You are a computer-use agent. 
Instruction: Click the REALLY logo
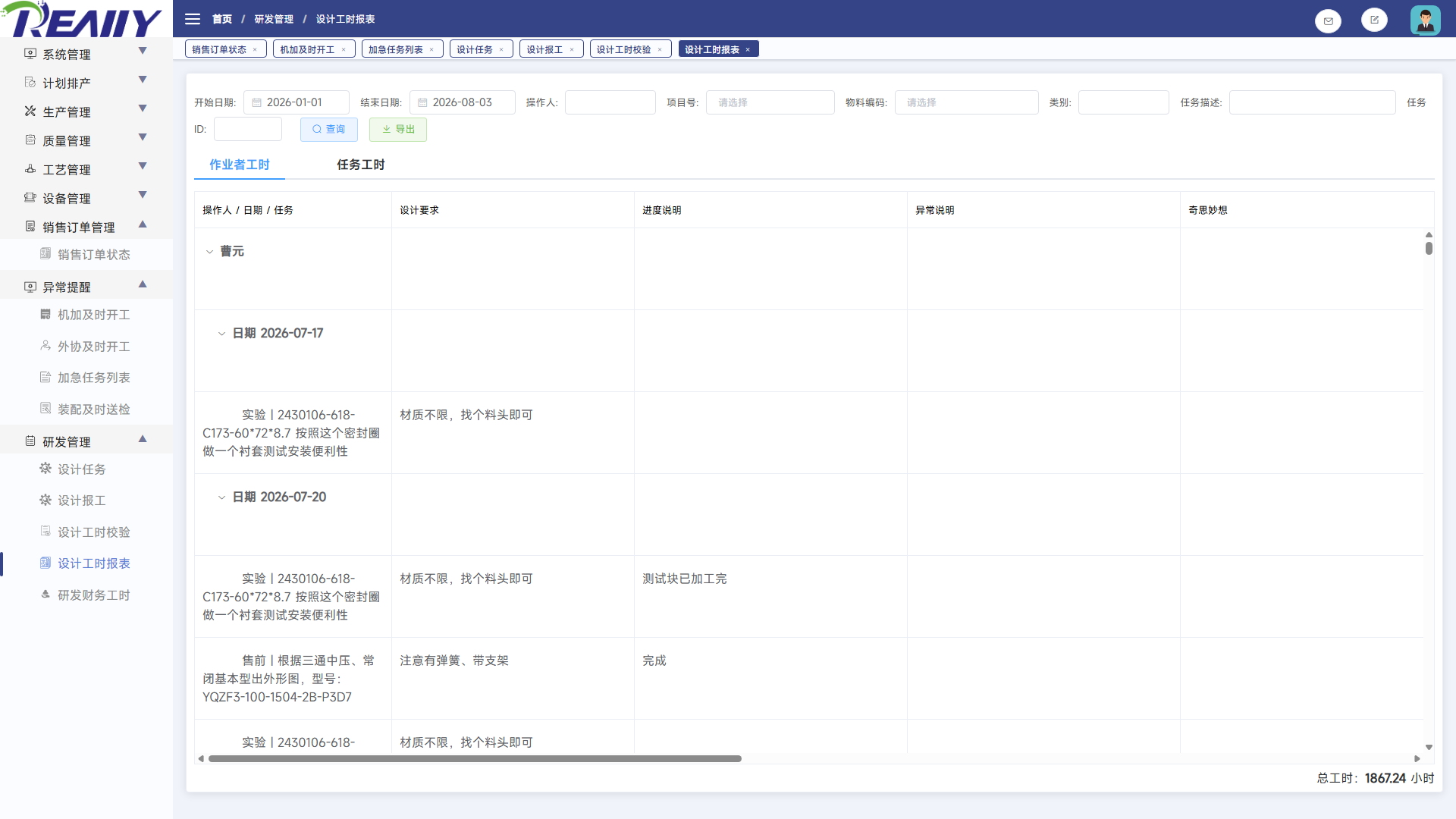click(82, 20)
